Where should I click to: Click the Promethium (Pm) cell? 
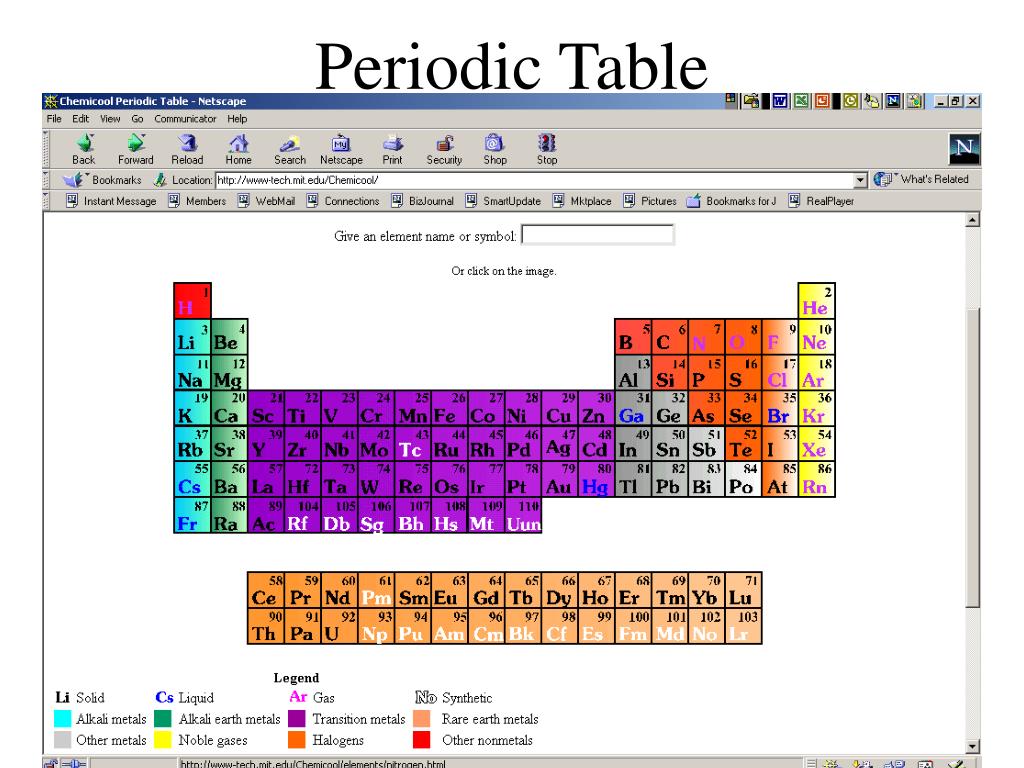tap(376, 590)
